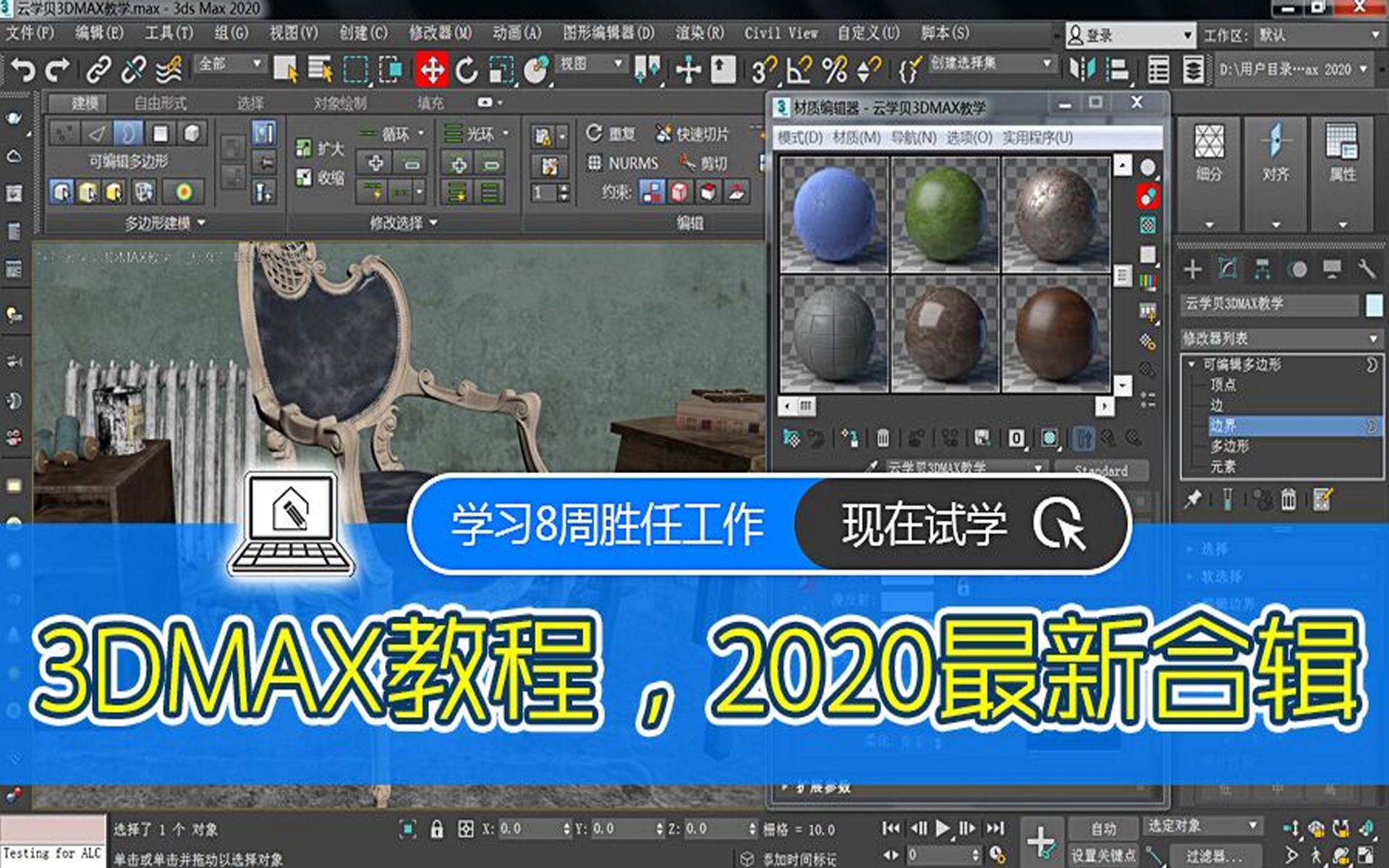This screenshot has width=1389, height=868.
Task: Click the Get Material icon in Material Editor
Action: (x=793, y=438)
